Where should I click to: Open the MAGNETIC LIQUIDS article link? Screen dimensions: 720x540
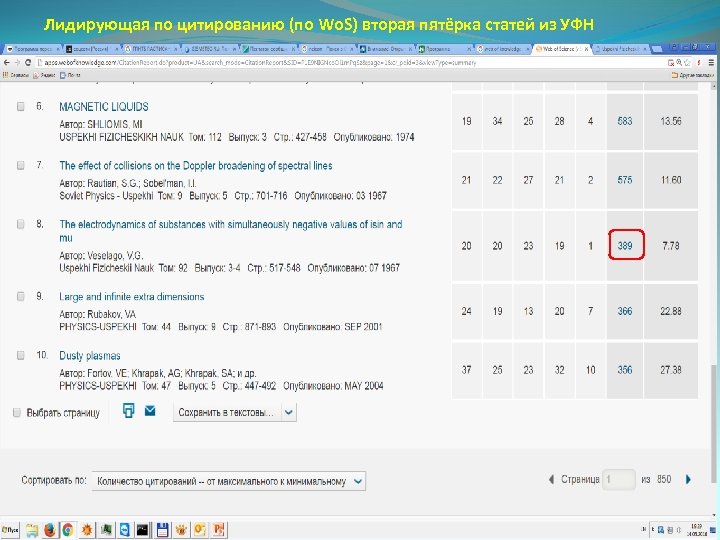coord(104,107)
